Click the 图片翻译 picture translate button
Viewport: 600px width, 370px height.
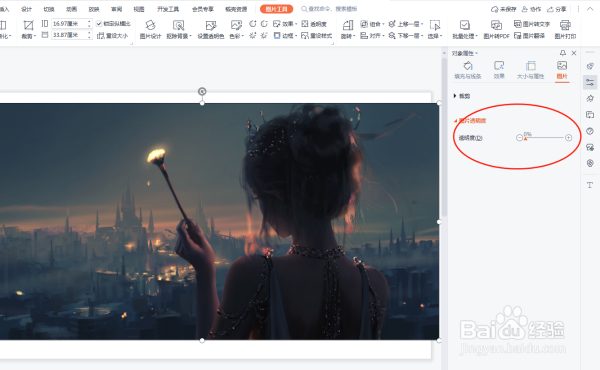pyautogui.click(x=529, y=36)
